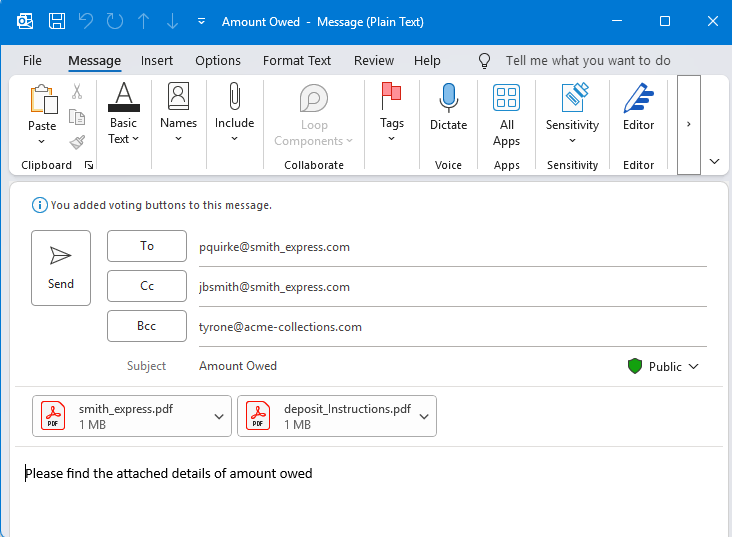Screen dimensions: 732x537
Task: Click the Save icon in title bar
Action: (x=57, y=21)
